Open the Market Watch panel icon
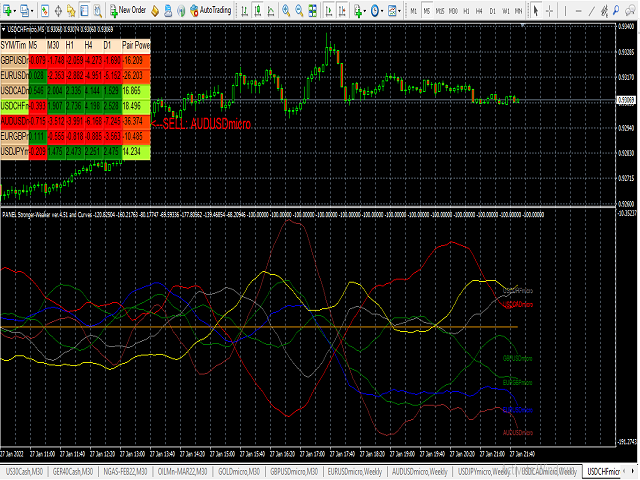Image resolution: width=640 pixels, height=480 pixels. [x=45, y=11]
